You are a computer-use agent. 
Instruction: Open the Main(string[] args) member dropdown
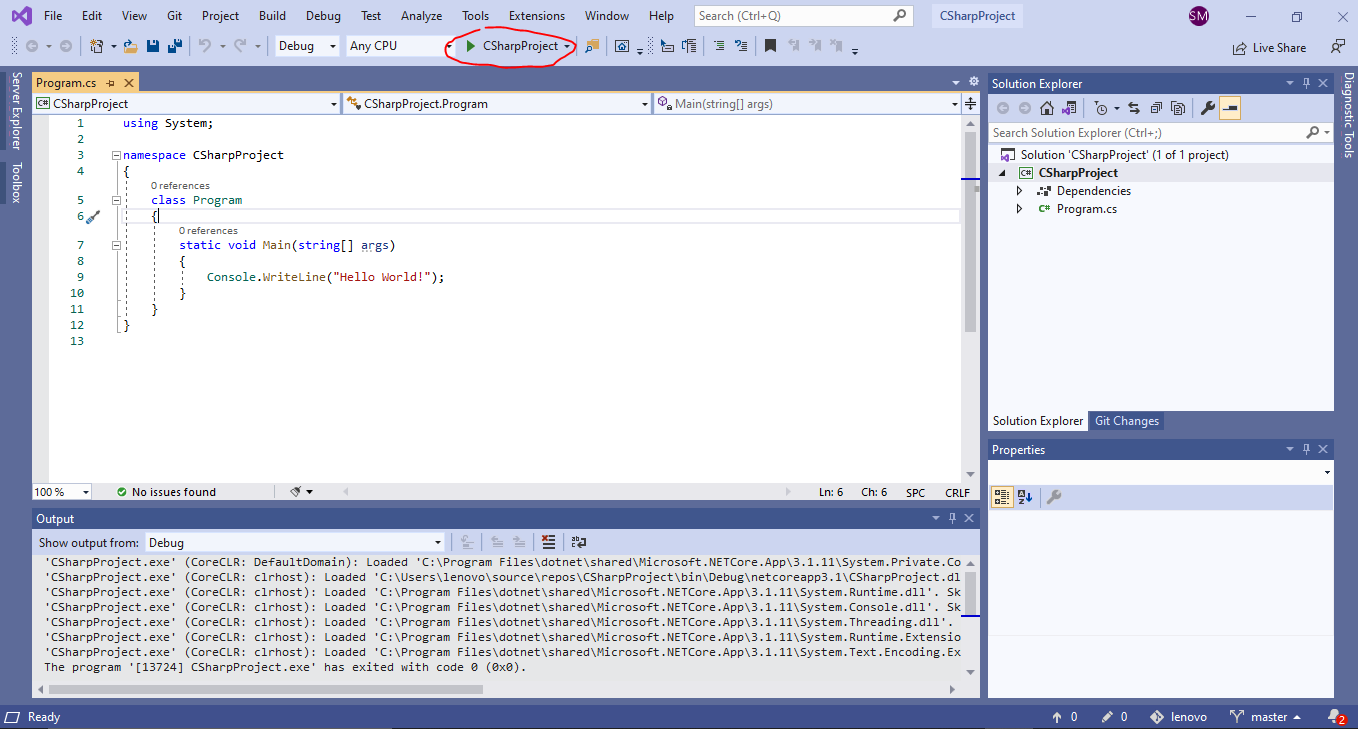click(808, 103)
